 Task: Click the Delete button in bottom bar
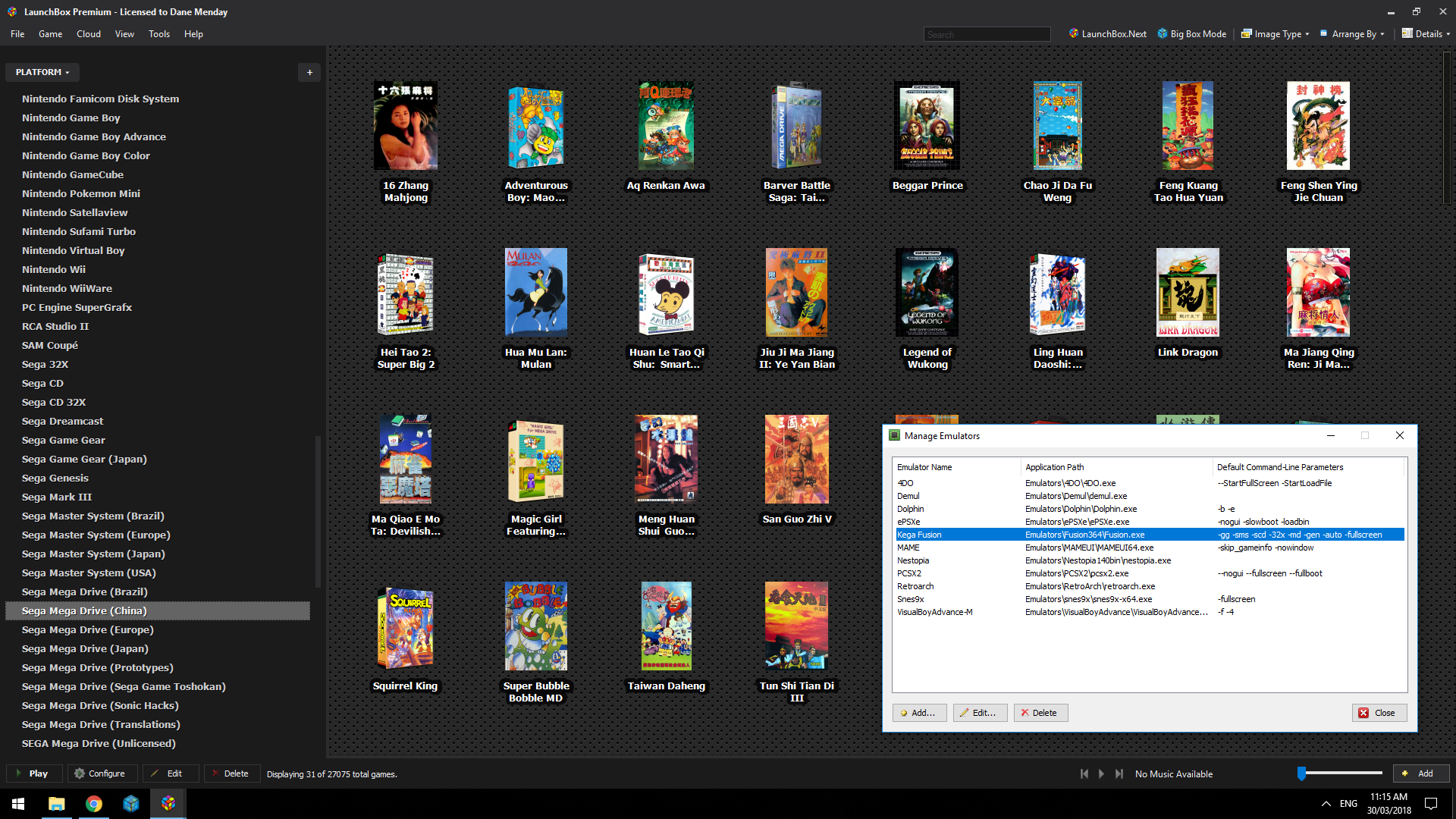pos(231,773)
